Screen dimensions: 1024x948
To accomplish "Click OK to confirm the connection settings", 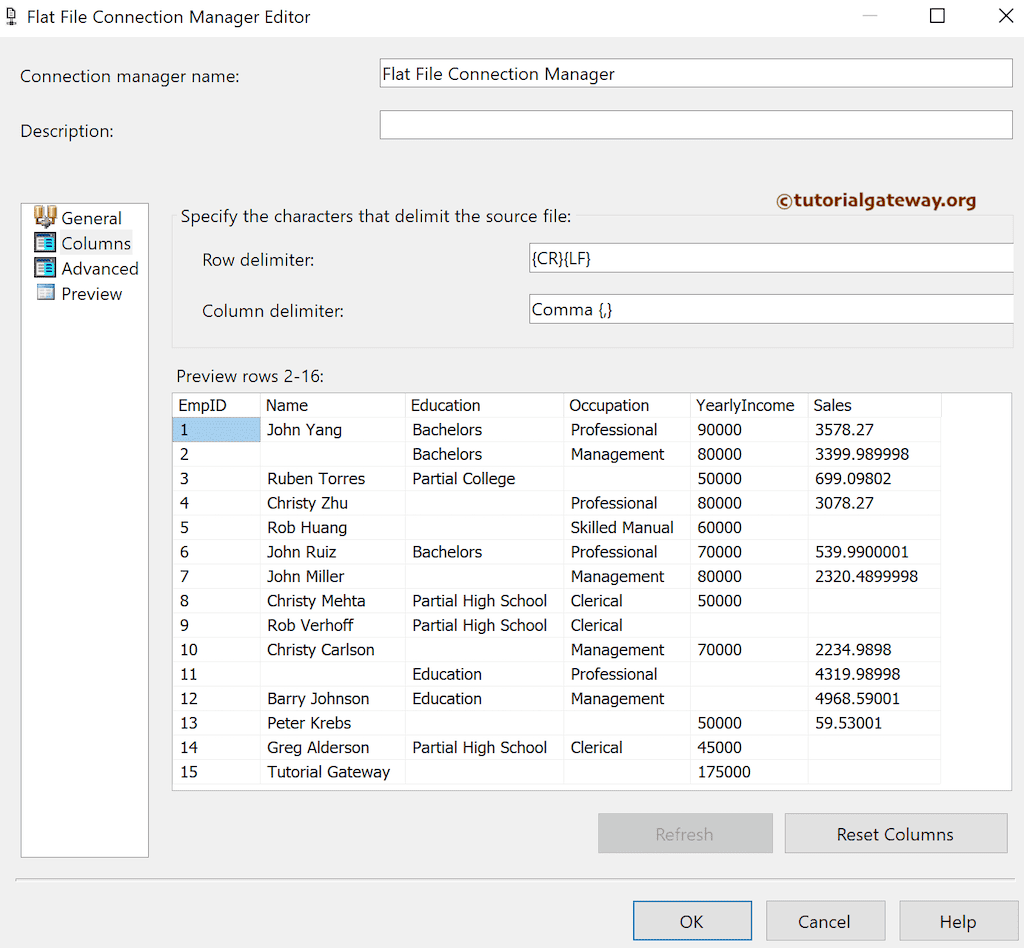I will click(692, 920).
